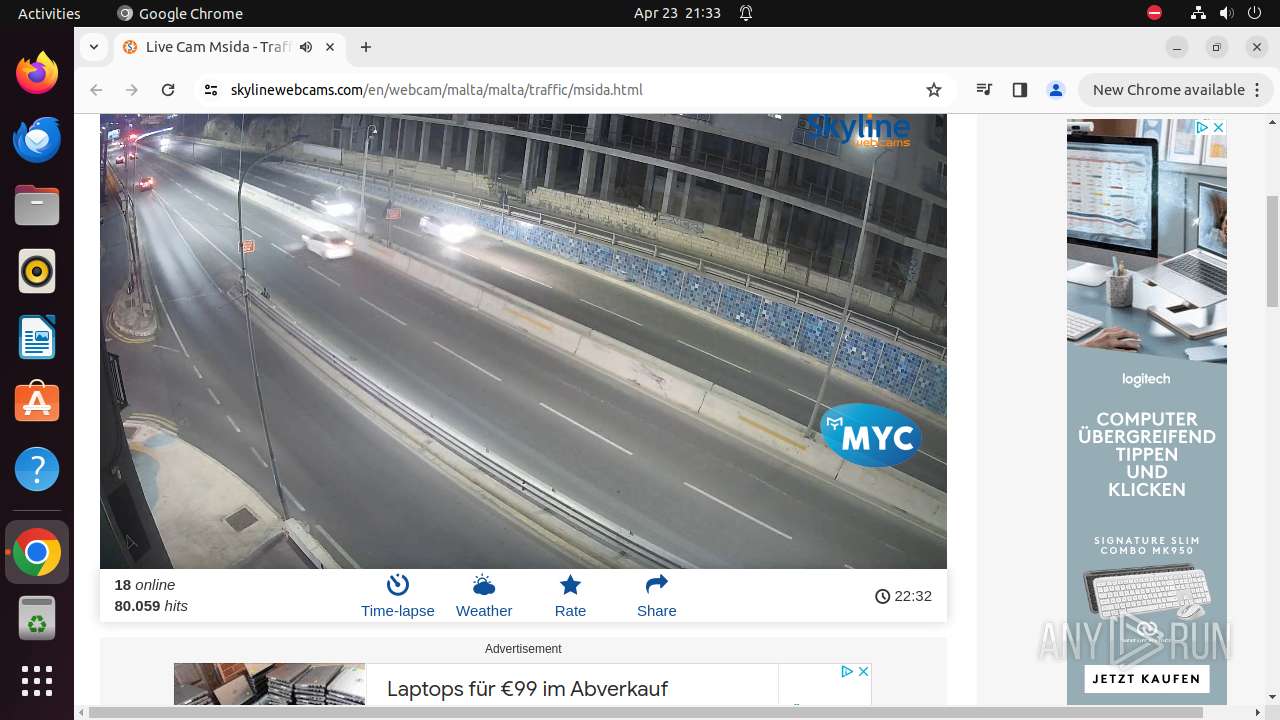1280x720 pixels.
Task: Bookmark this page with the star icon
Action: tap(934, 90)
